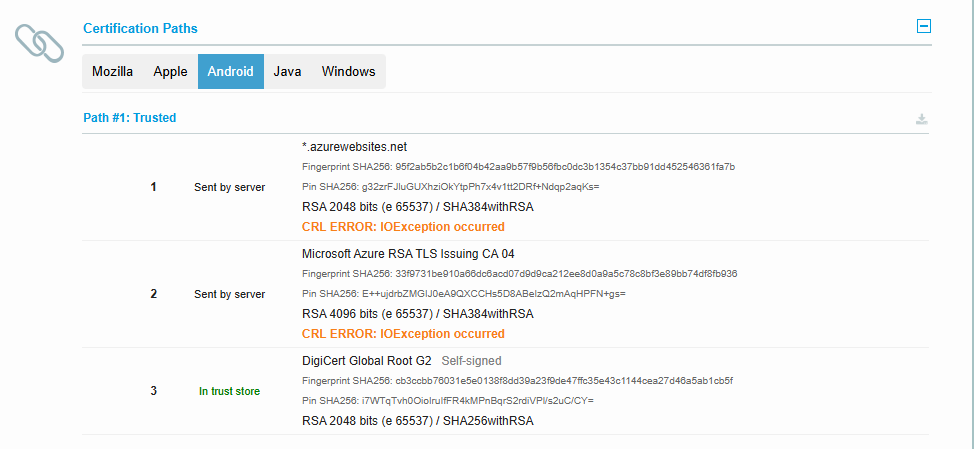
Task: Click Sent by server in row 1
Action: coord(229,187)
